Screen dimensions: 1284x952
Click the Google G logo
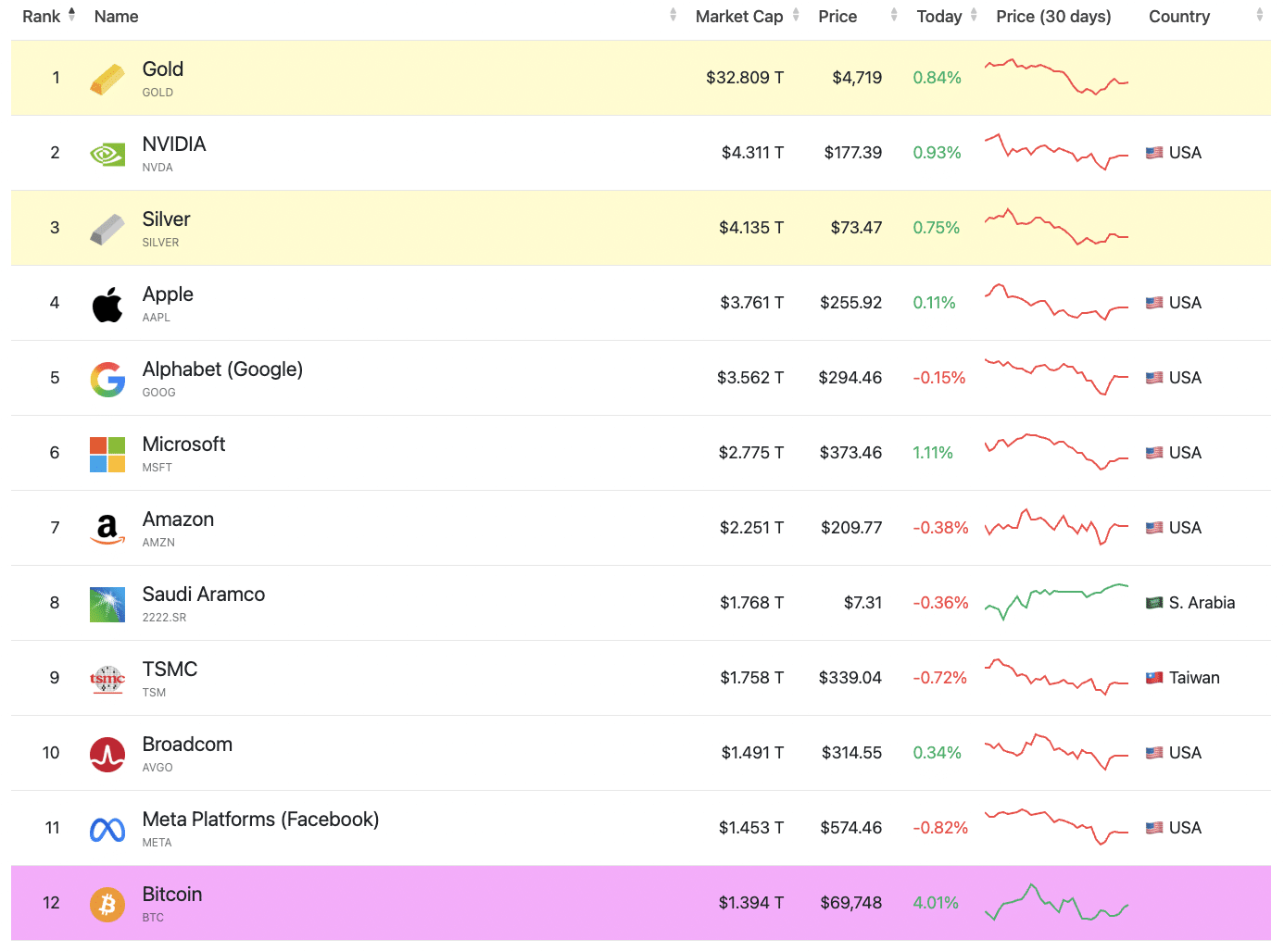point(107,379)
